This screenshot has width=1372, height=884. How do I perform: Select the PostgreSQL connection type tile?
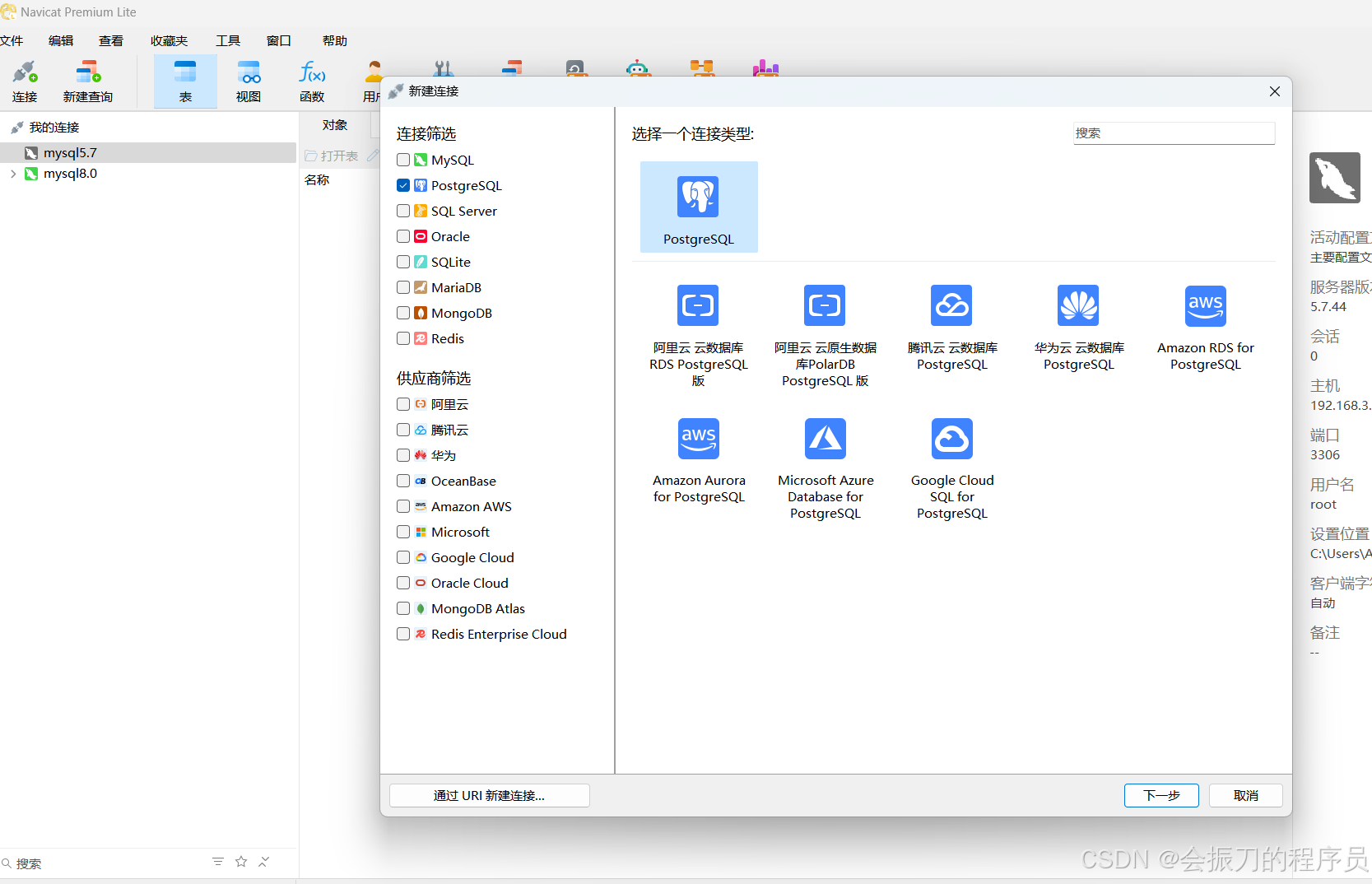[698, 207]
